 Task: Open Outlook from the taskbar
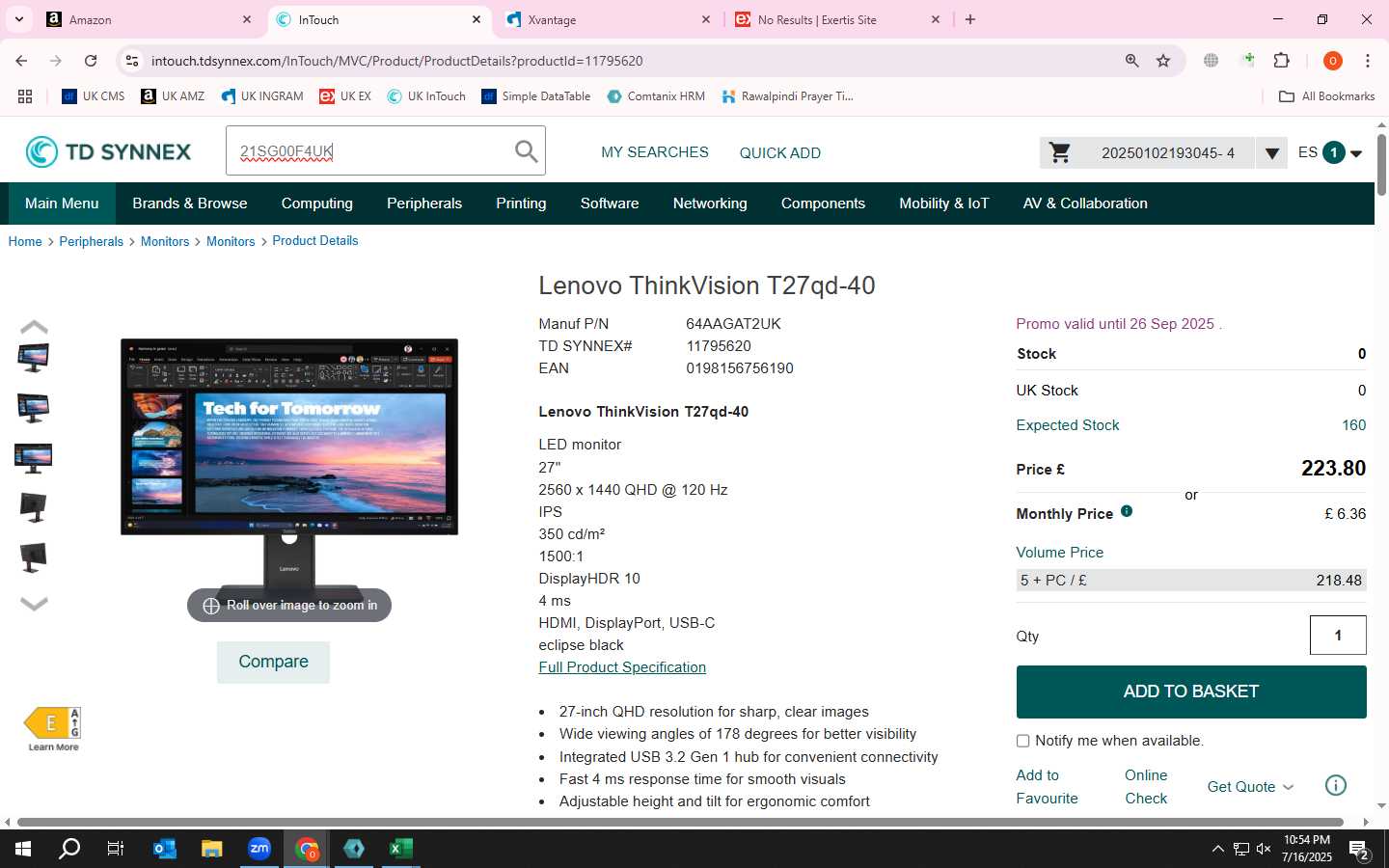(165, 849)
